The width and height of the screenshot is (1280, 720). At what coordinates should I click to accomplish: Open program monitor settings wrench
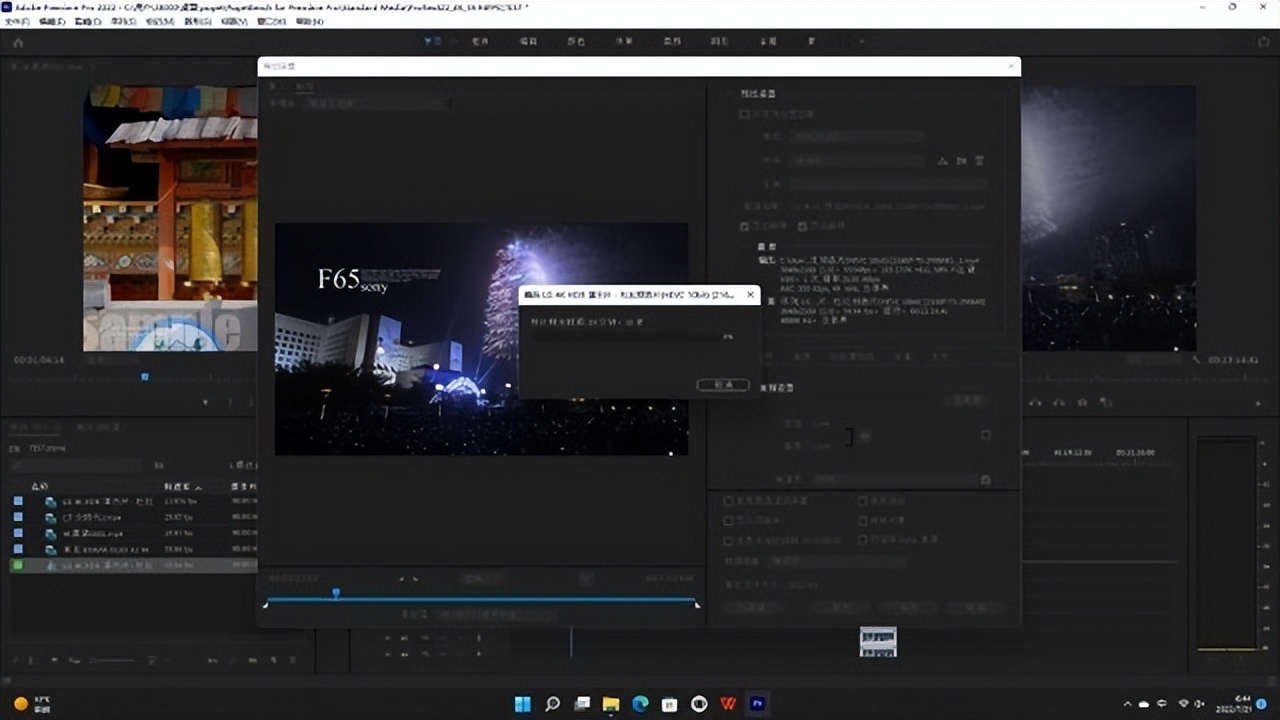1196,359
